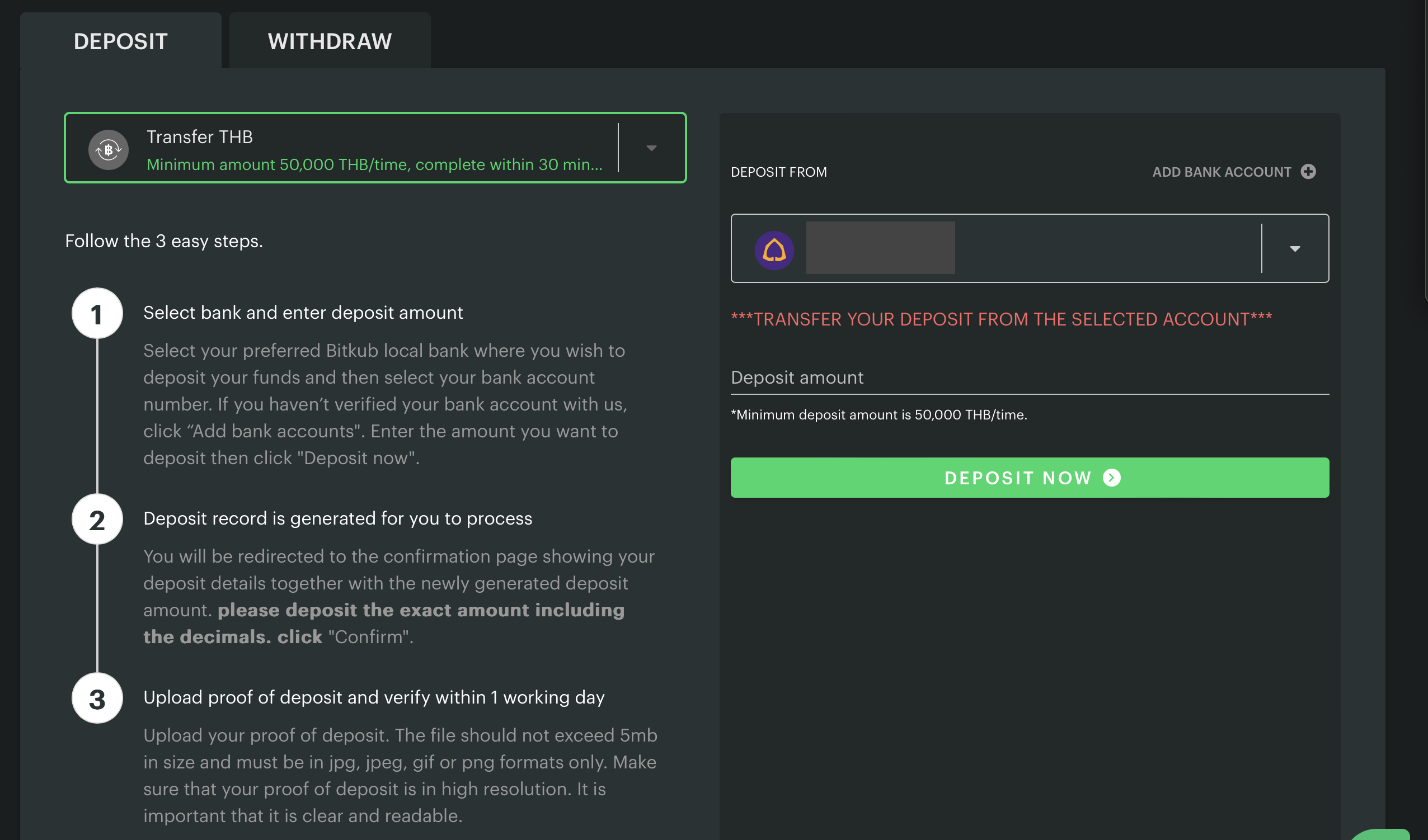
Task: Click the Transfer THB baht currency icon
Action: point(108,150)
